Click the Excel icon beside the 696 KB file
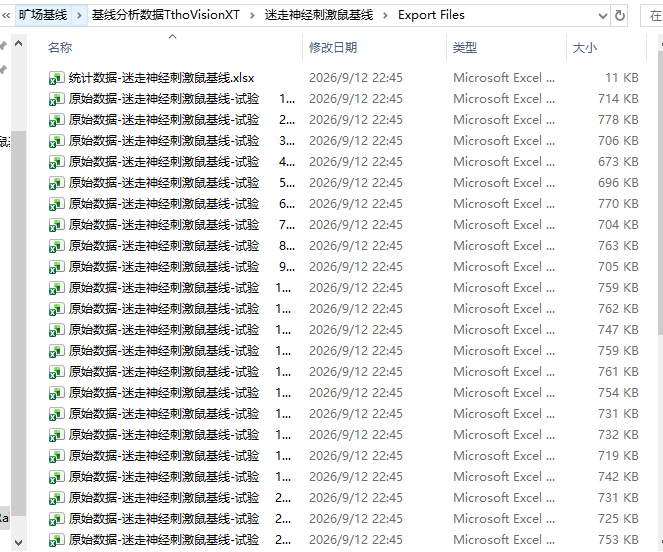The image size is (663, 552). click(x=56, y=183)
